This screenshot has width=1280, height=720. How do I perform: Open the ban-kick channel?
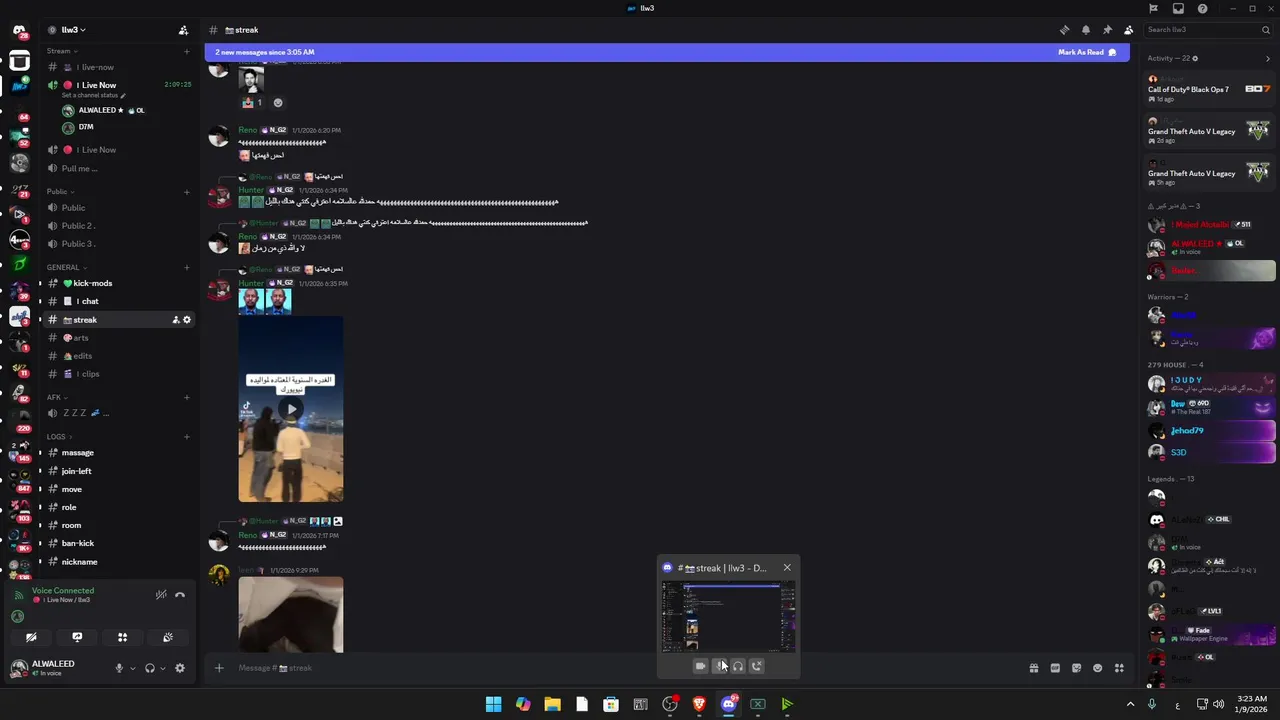pos(118,543)
